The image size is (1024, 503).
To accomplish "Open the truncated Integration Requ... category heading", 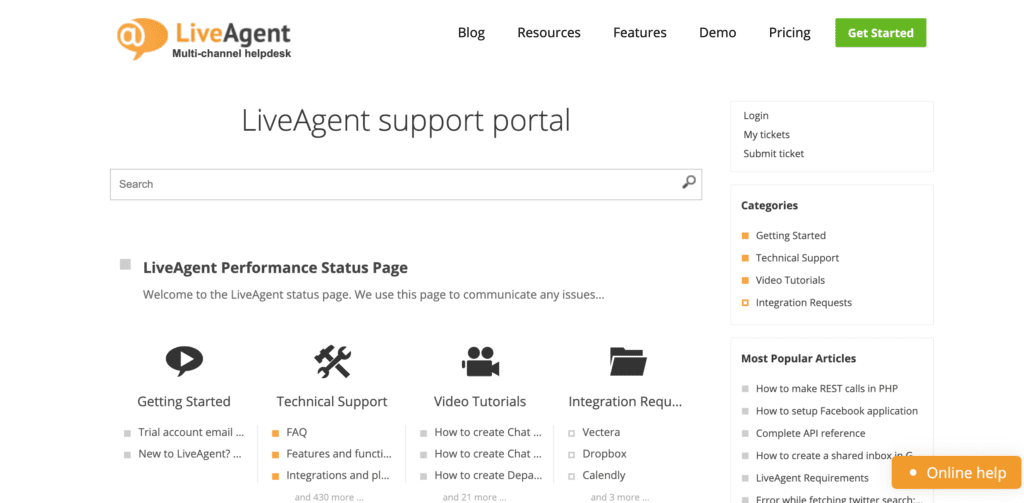I will click(x=625, y=401).
